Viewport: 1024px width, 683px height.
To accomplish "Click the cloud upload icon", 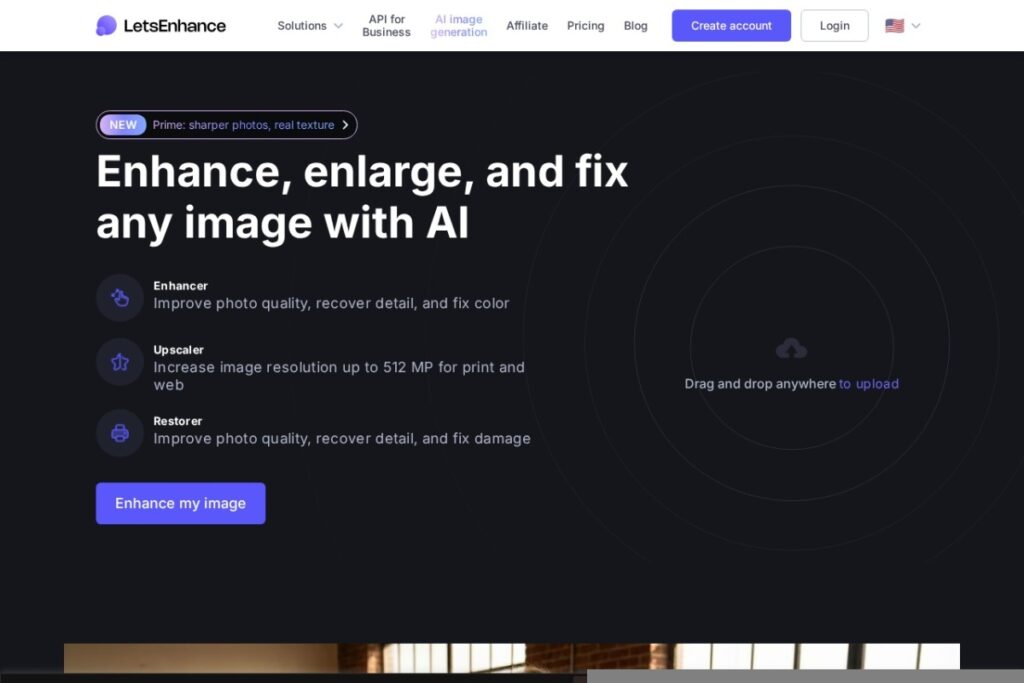I will [x=791, y=349].
